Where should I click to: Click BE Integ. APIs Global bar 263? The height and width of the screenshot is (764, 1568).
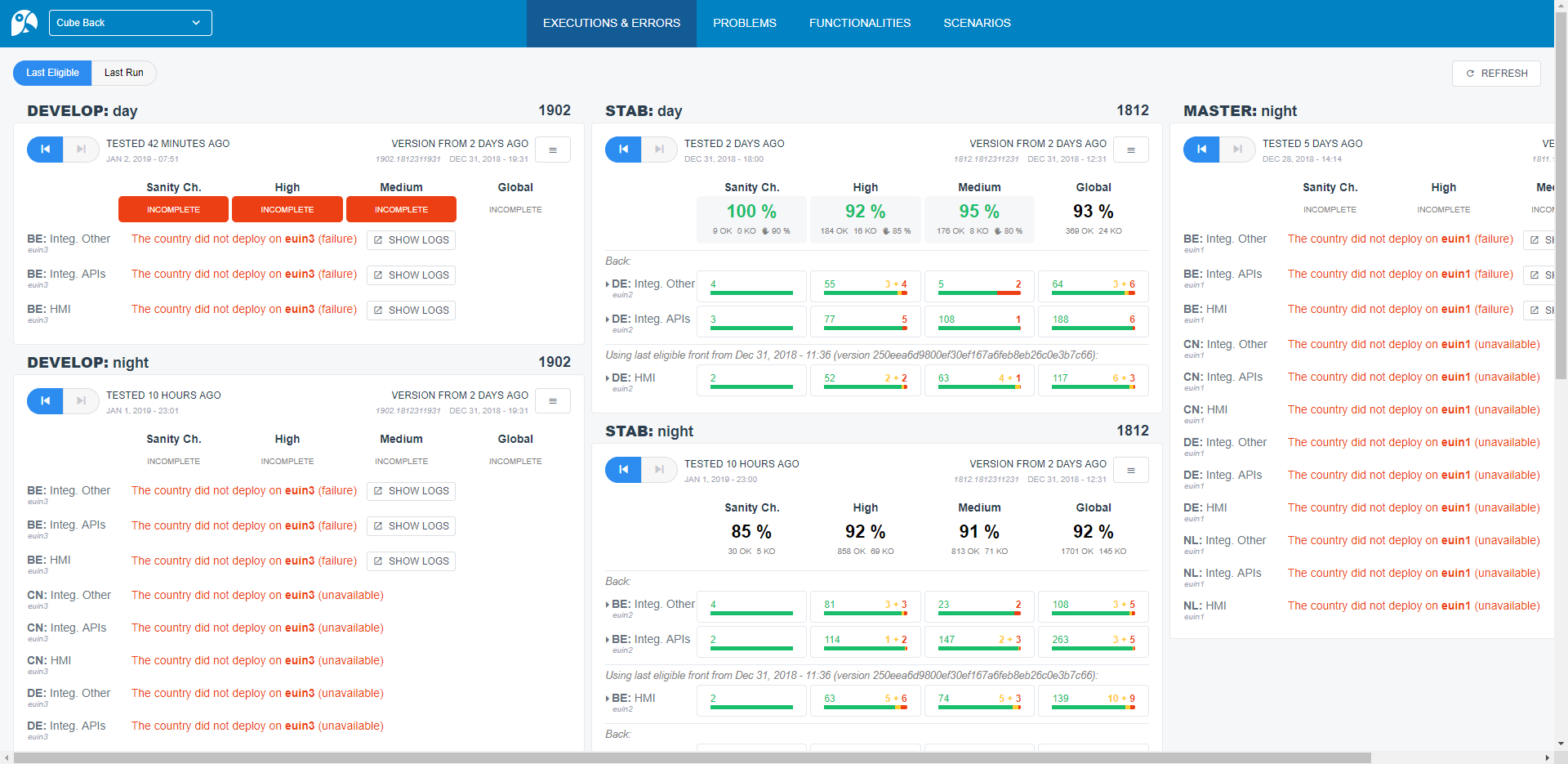pos(1094,642)
